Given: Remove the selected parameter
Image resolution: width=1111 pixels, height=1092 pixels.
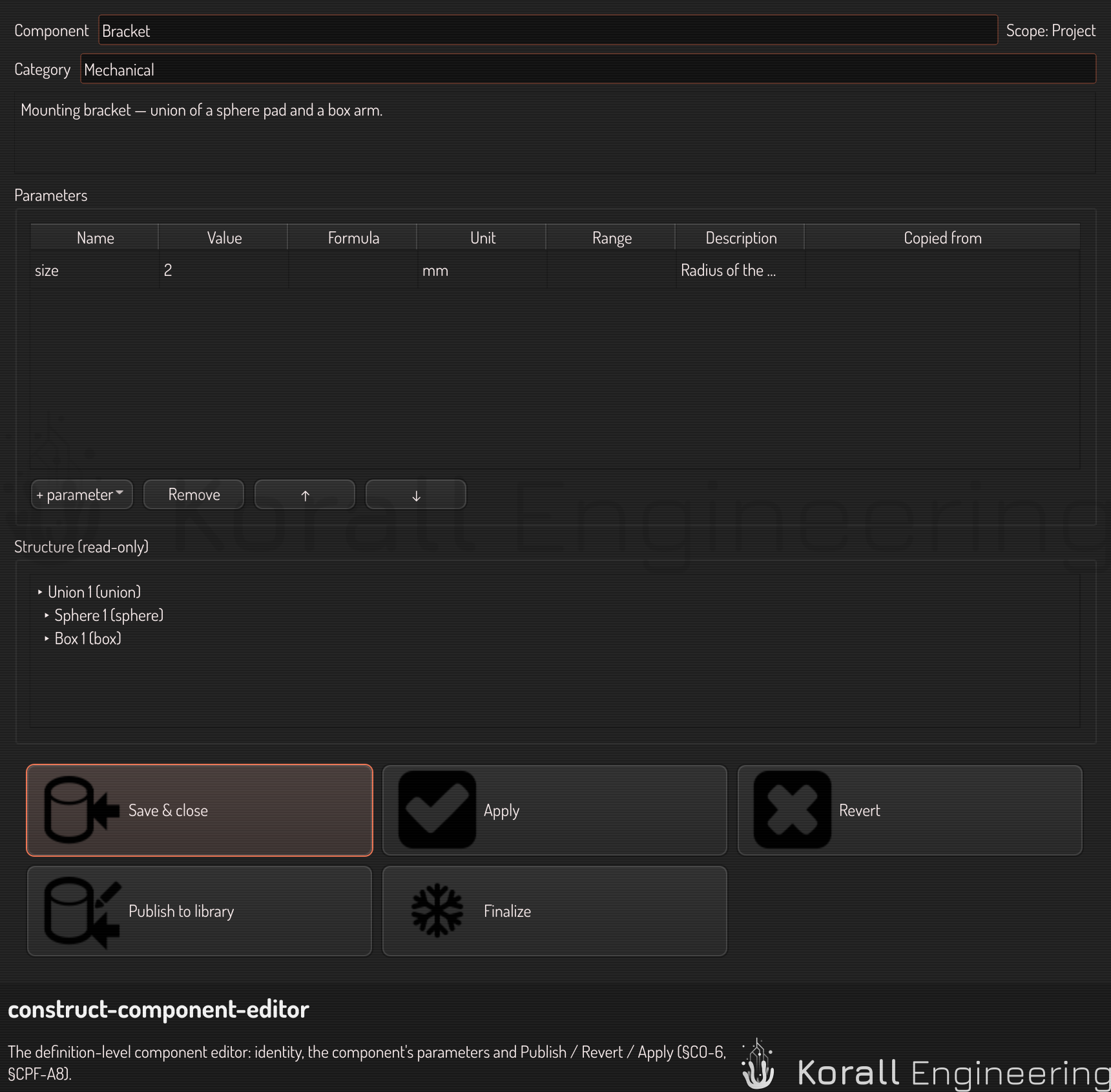Looking at the screenshot, I should click(194, 495).
